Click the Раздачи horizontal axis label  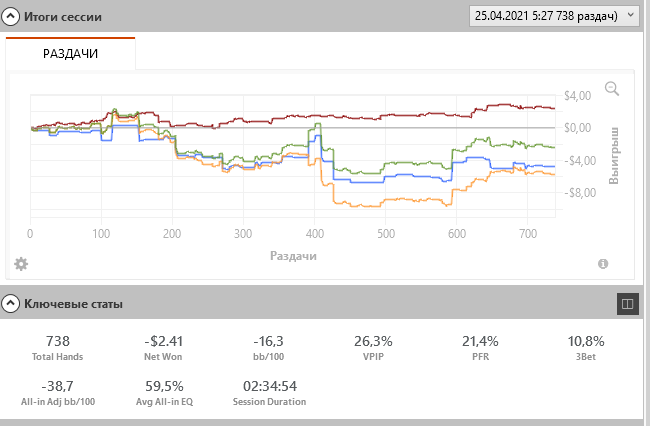[293, 256]
